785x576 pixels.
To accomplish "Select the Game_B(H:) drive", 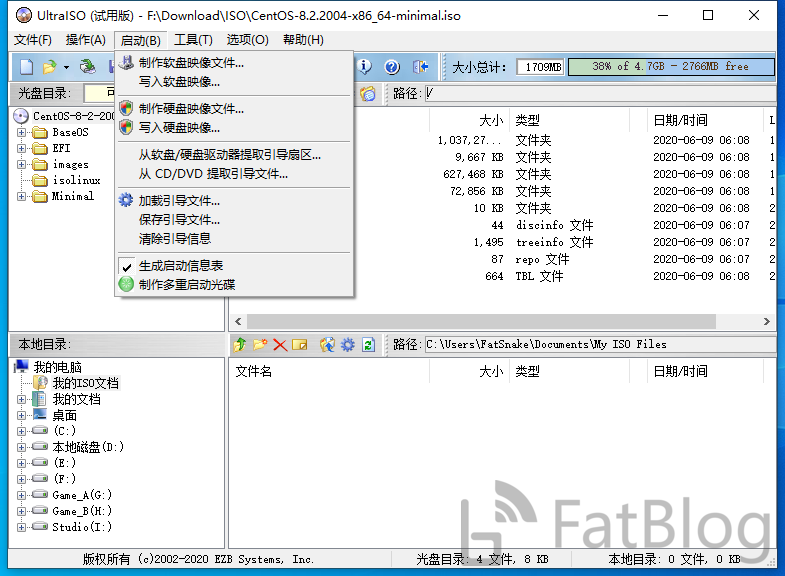I will tap(82, 511).
